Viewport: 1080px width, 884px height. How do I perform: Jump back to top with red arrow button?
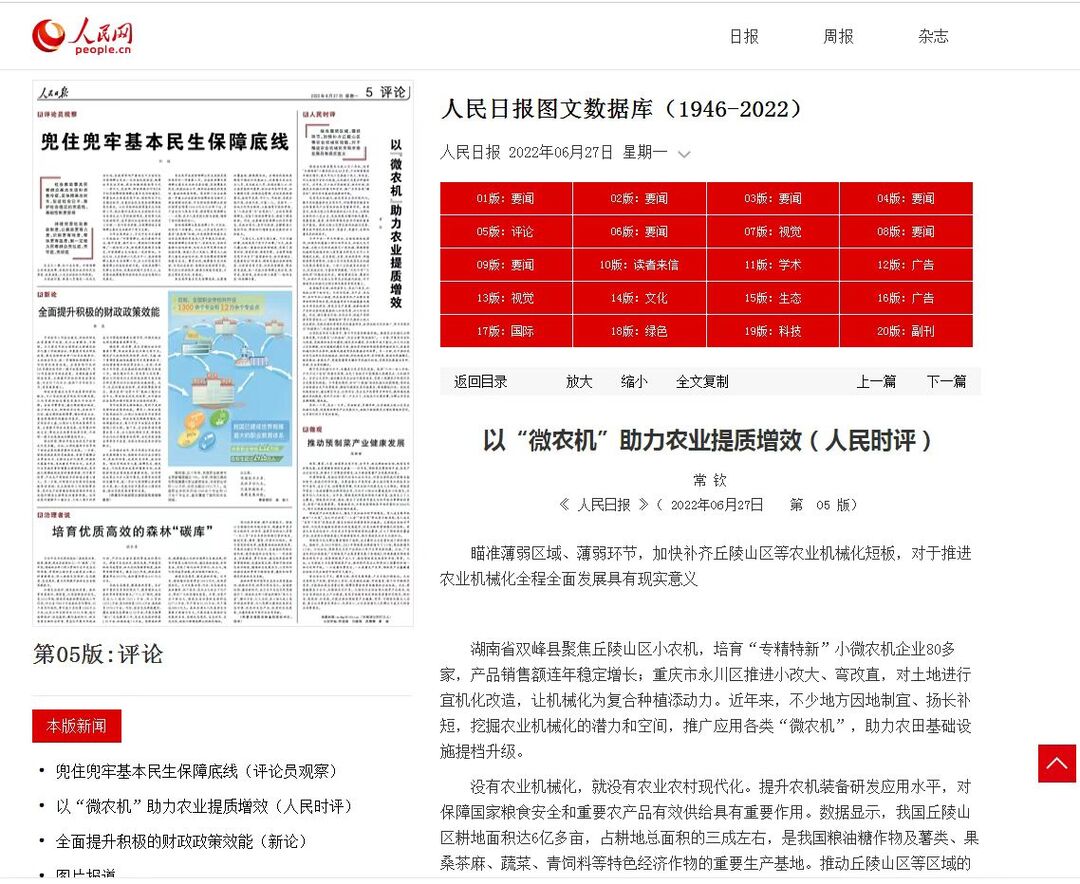tap(1057, 763)
